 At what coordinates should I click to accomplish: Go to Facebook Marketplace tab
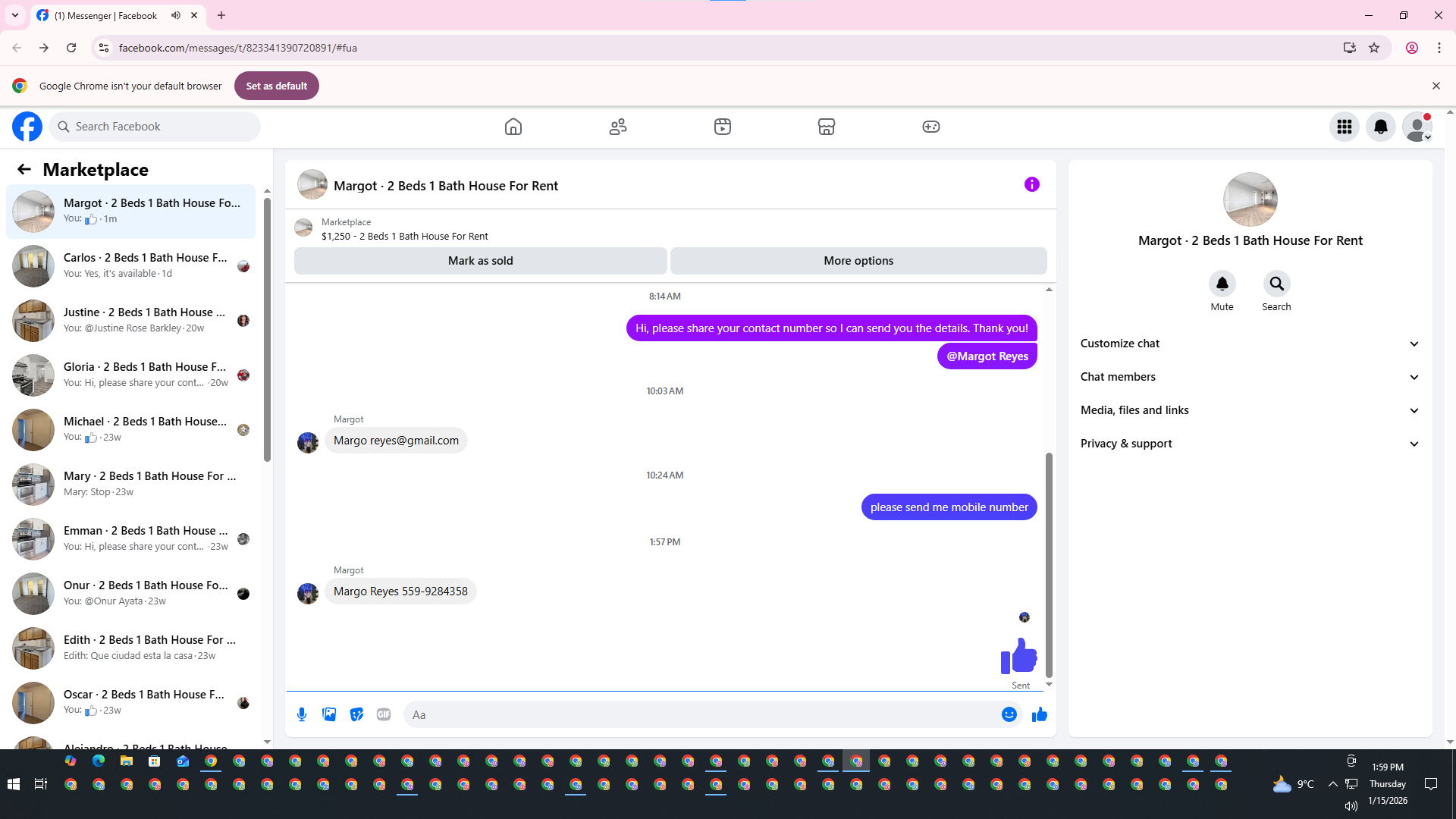point(826,127)
